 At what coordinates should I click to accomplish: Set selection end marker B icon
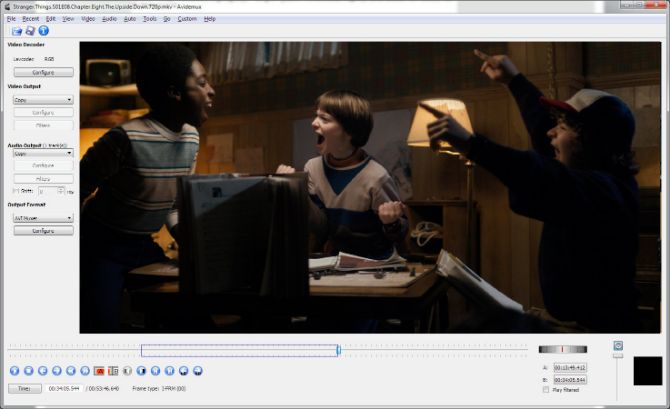click(113, 371)
